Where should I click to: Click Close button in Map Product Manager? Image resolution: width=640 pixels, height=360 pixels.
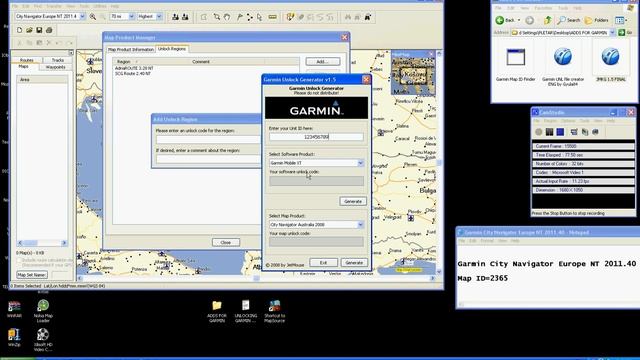tap(226, 242)
